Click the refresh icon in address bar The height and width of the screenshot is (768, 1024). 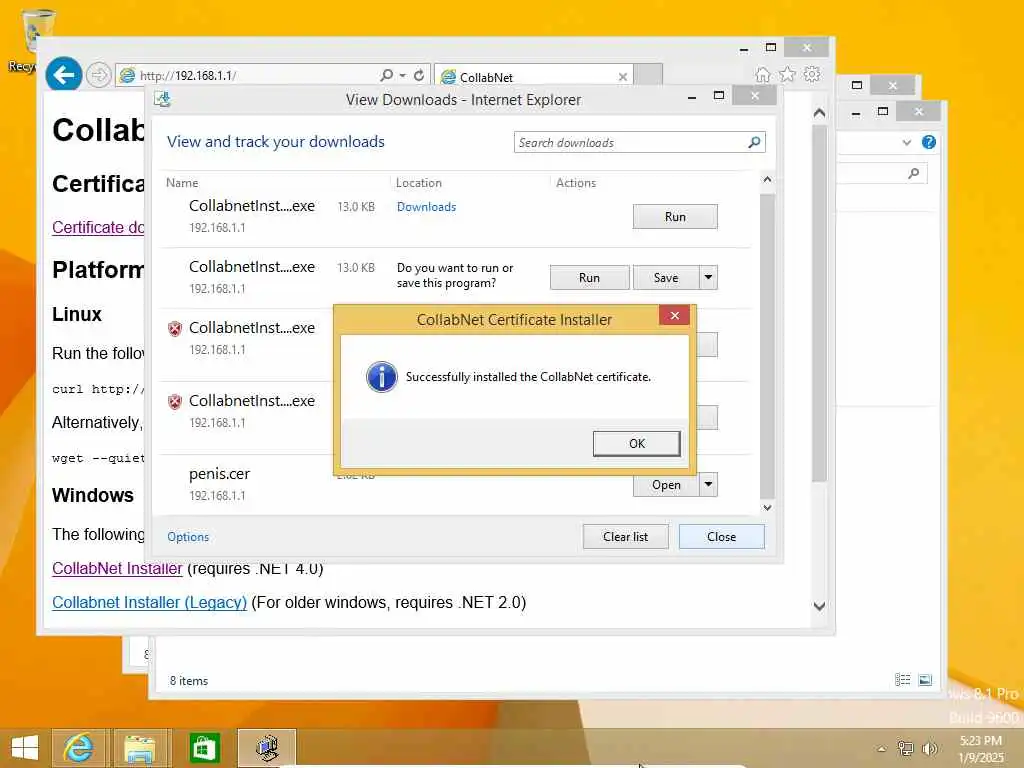click(419, 75)
